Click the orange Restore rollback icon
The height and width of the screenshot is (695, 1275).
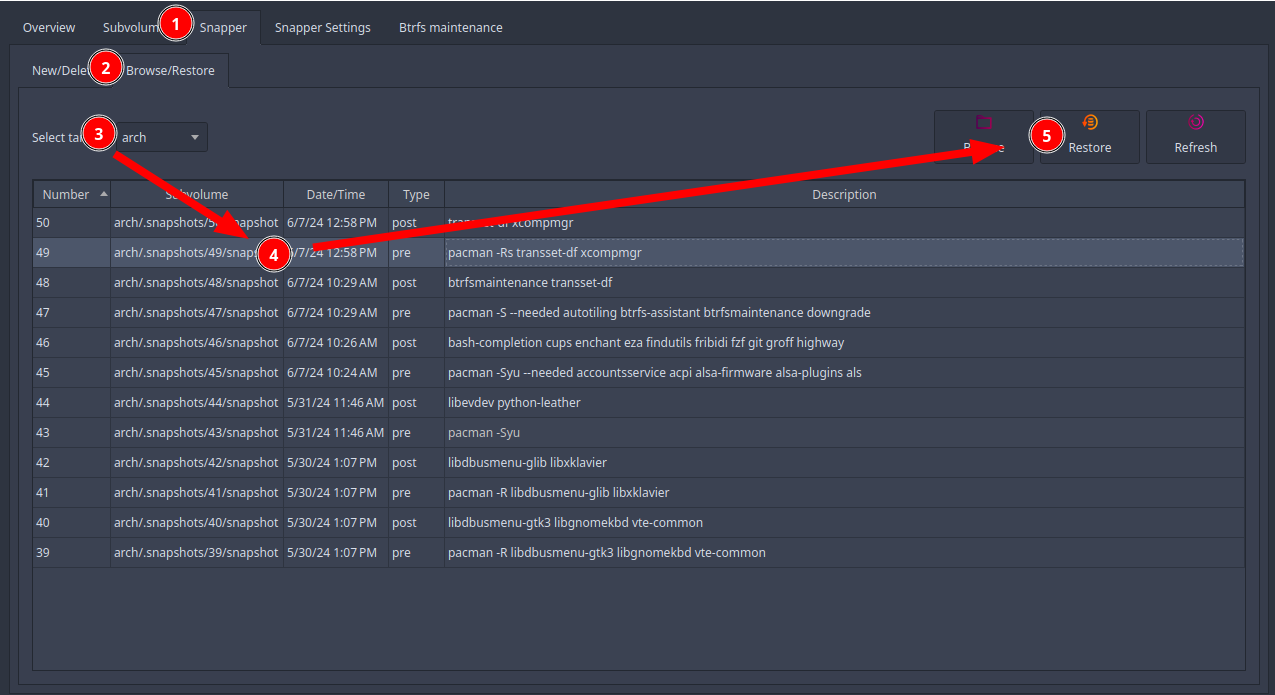click(1088, 122)
